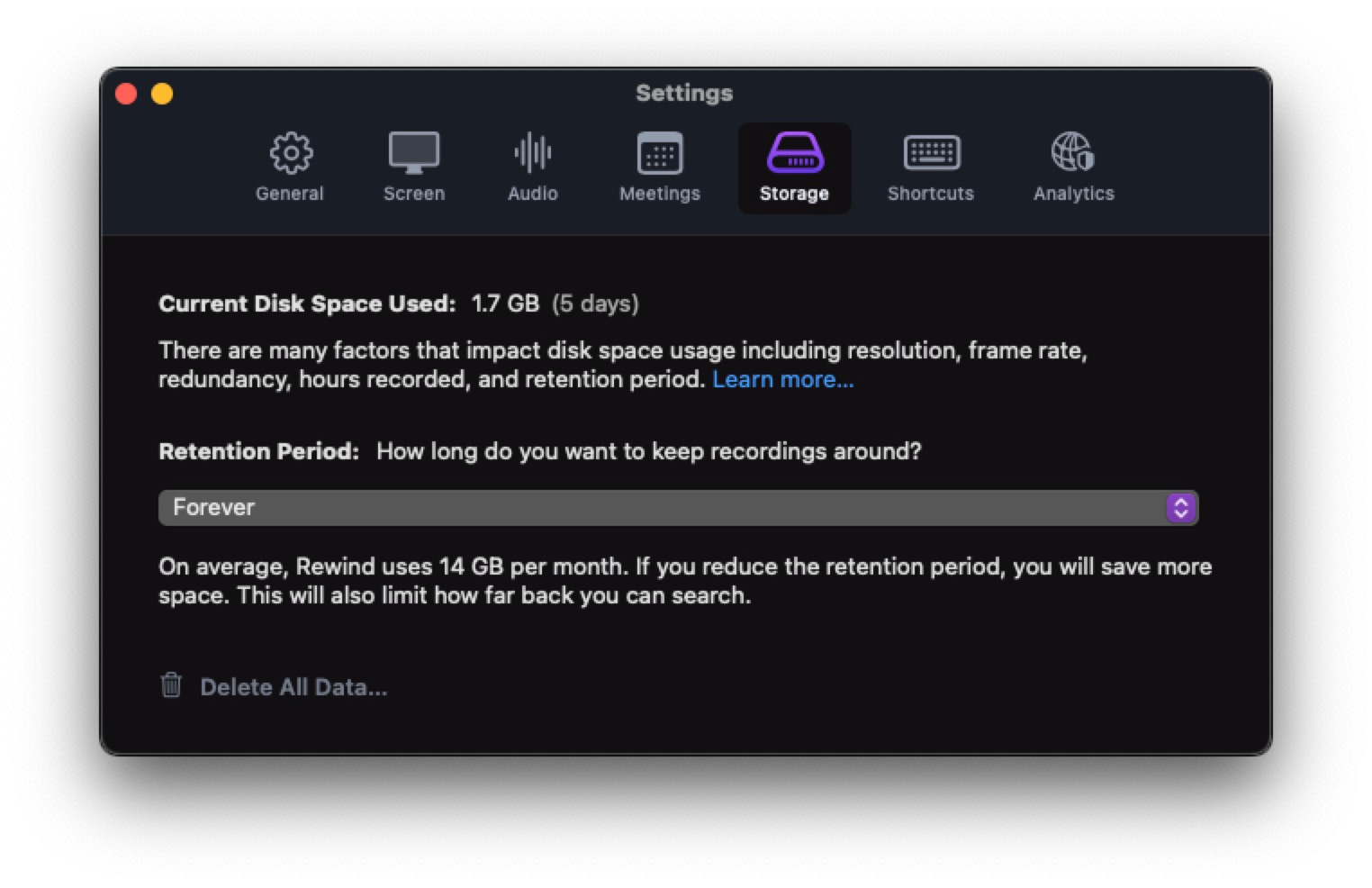Close the Settings window with red button
The width and height of the screenshot is (1372, 888).
127,94
